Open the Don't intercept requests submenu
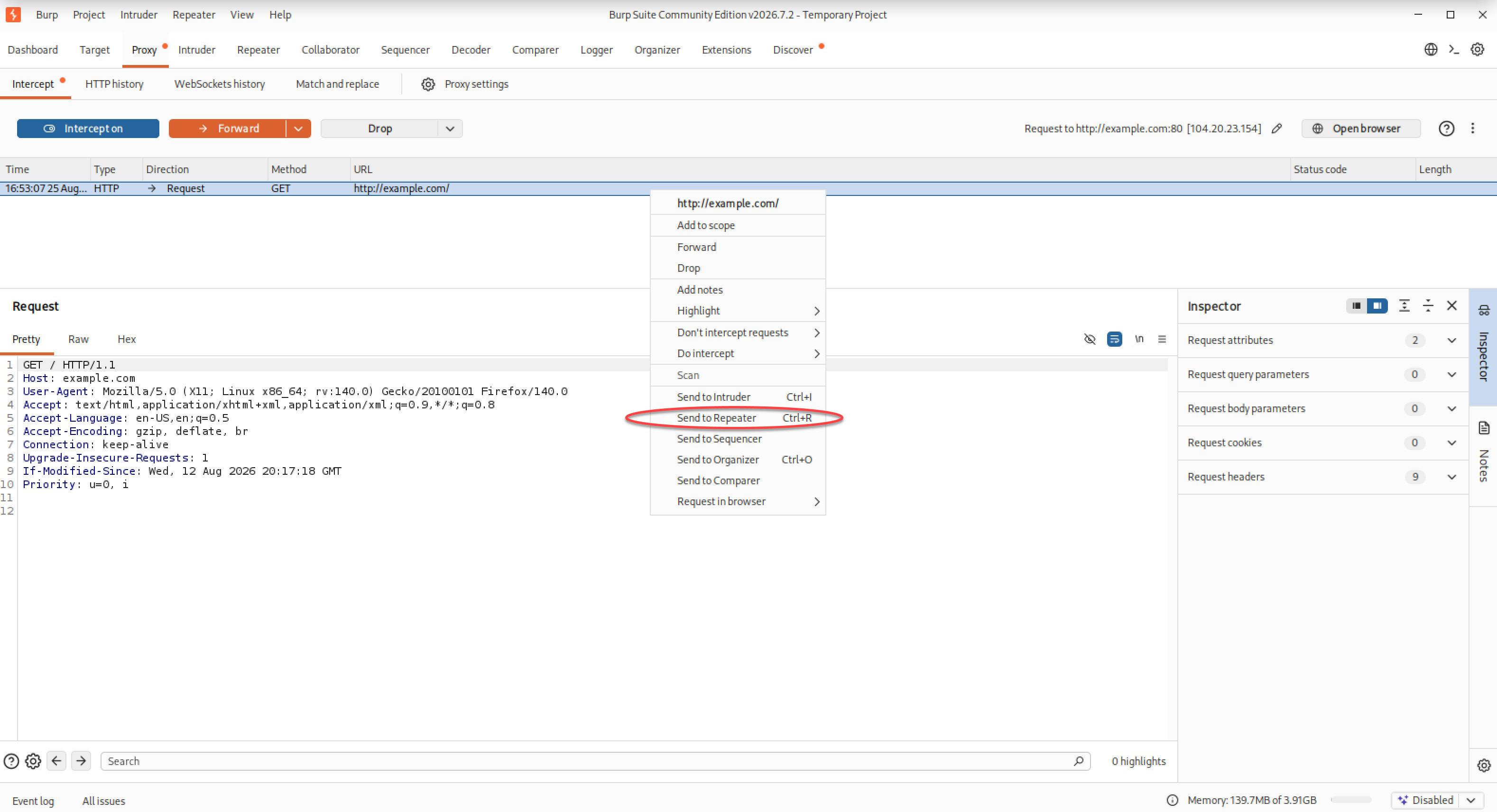 738,332
